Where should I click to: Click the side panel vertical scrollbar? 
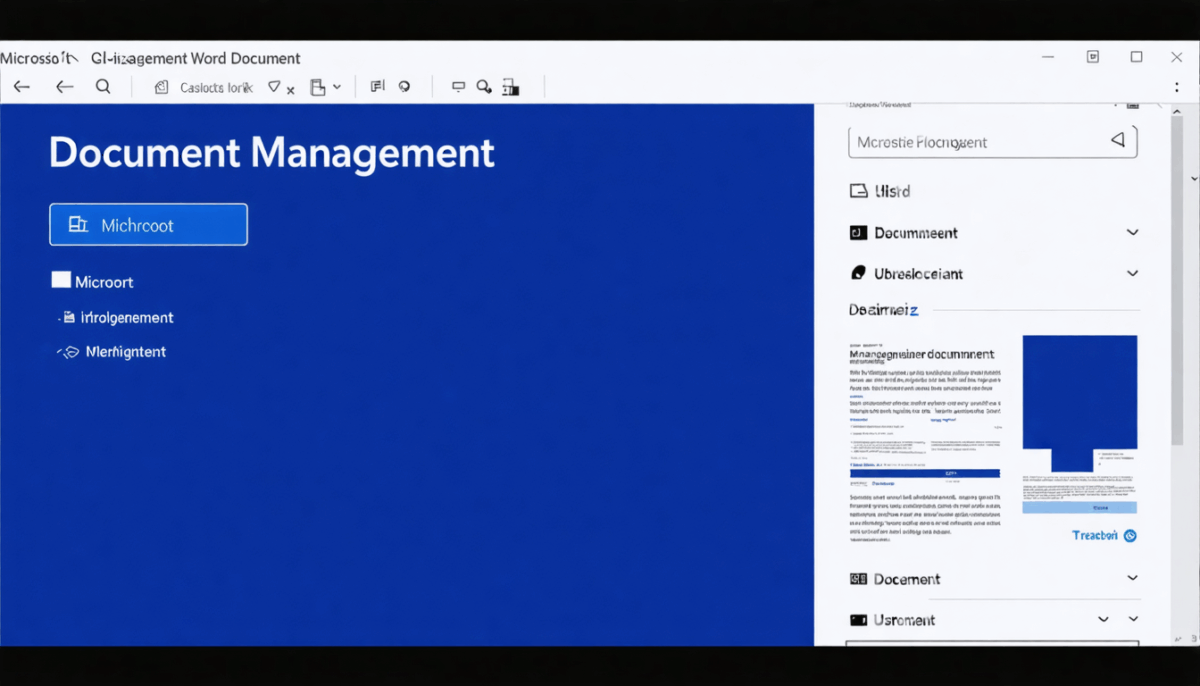tap(1177, 280)
